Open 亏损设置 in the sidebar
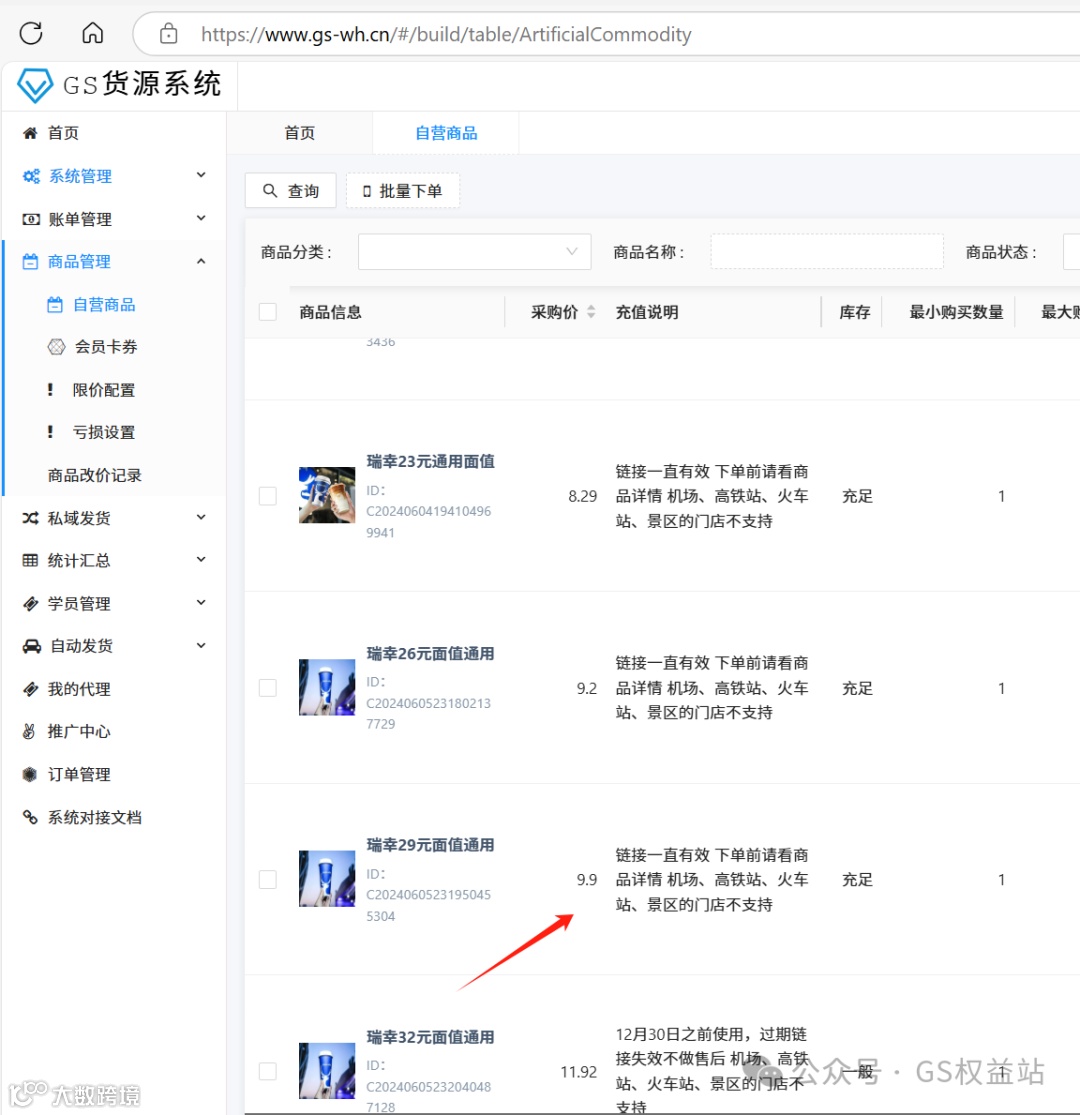The width and height of the screenshot is (1080, 1115). pos(104,432)
